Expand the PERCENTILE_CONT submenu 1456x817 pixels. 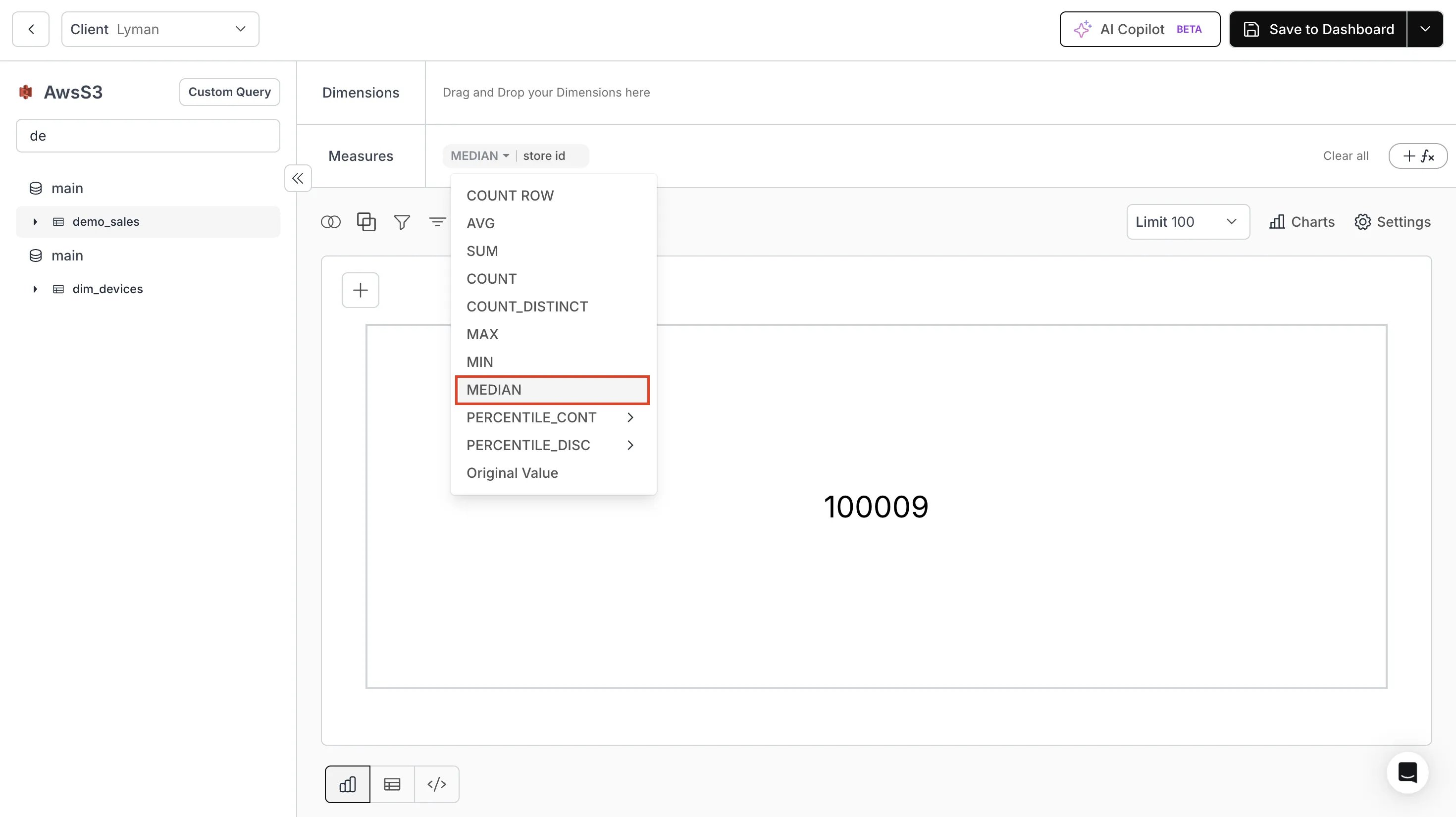coord(552,417)
